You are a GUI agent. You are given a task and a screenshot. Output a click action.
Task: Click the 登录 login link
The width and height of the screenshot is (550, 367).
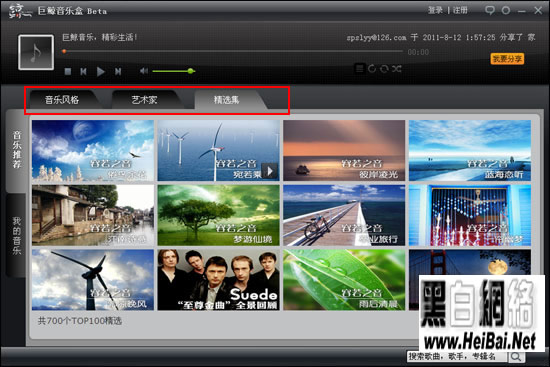(x=435, y=10)
